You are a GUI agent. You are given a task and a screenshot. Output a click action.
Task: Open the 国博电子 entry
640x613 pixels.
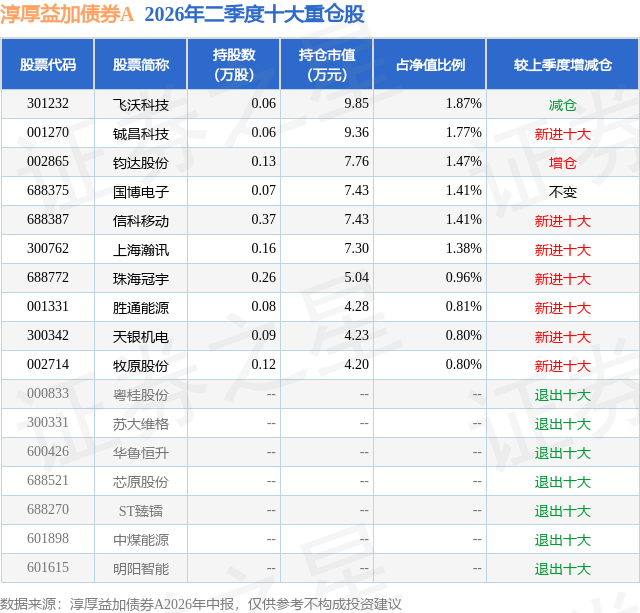[x=141, y=192]
